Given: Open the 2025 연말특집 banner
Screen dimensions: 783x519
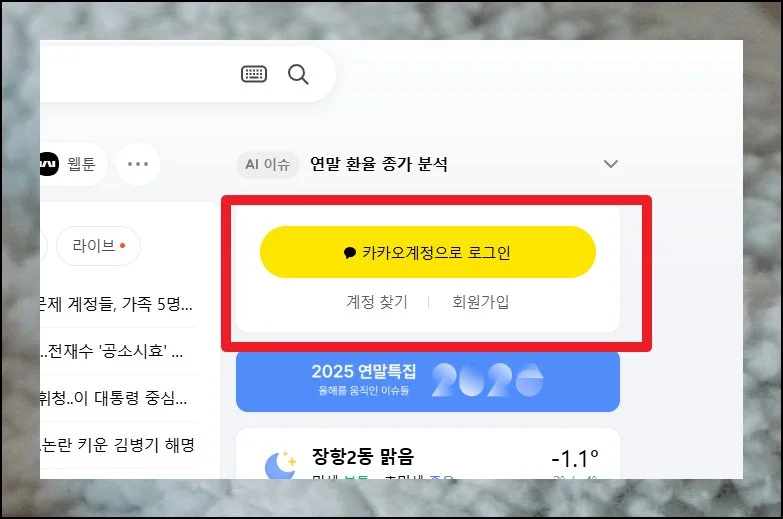Looking at the screenshot, I should [428, 381].
